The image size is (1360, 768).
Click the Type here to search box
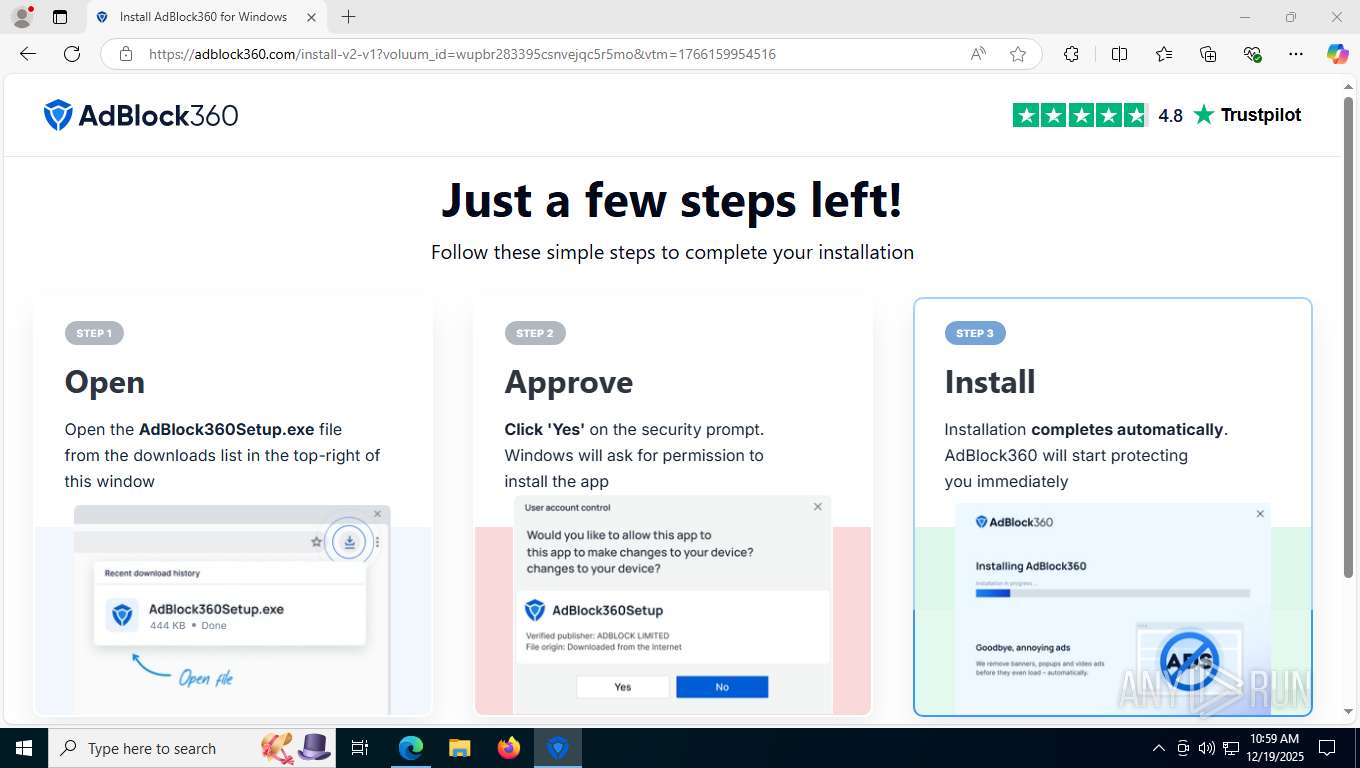[x=193, y=748]
